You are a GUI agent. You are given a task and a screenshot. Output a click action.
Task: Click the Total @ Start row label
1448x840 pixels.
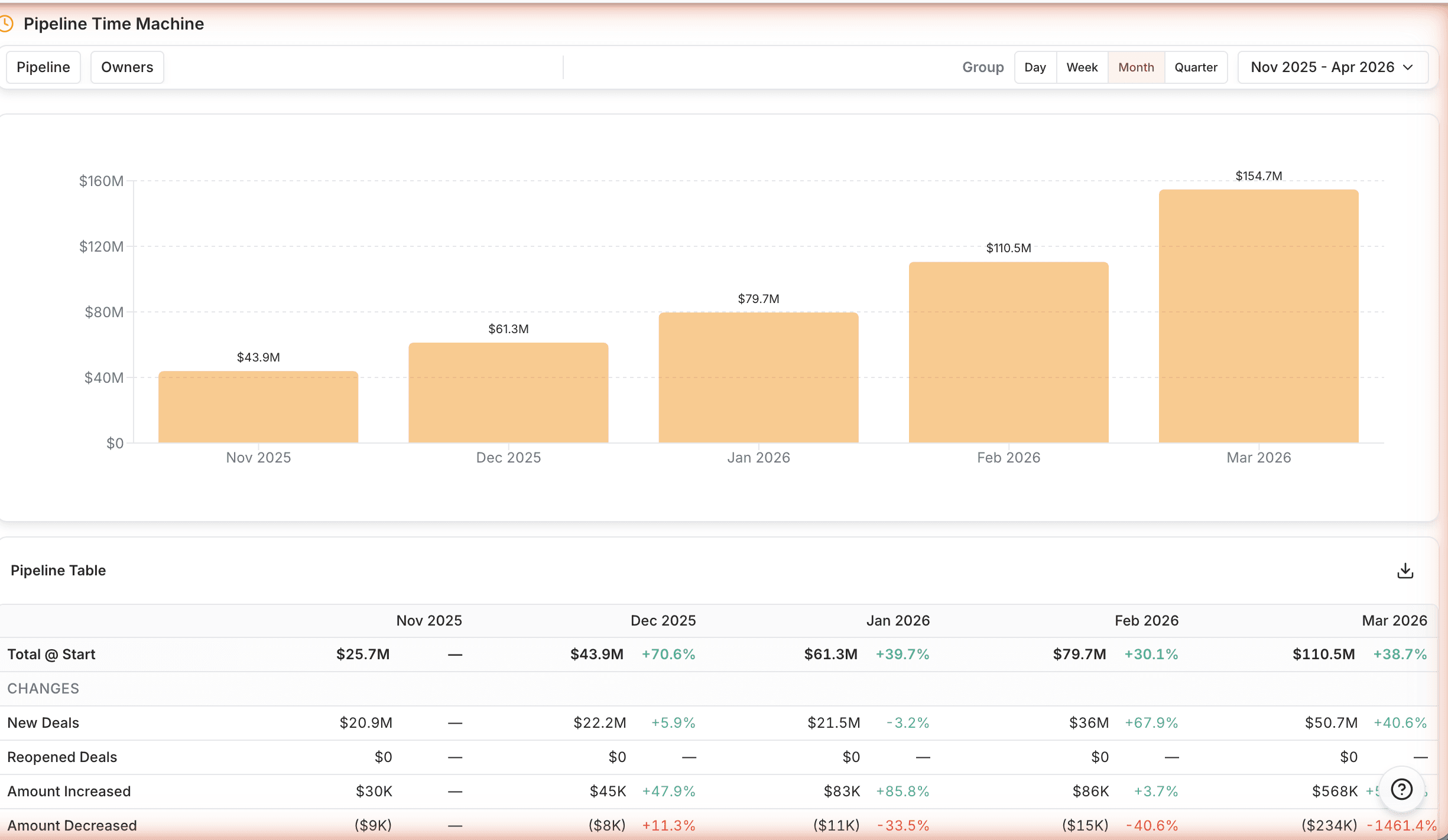click(51, 655)
